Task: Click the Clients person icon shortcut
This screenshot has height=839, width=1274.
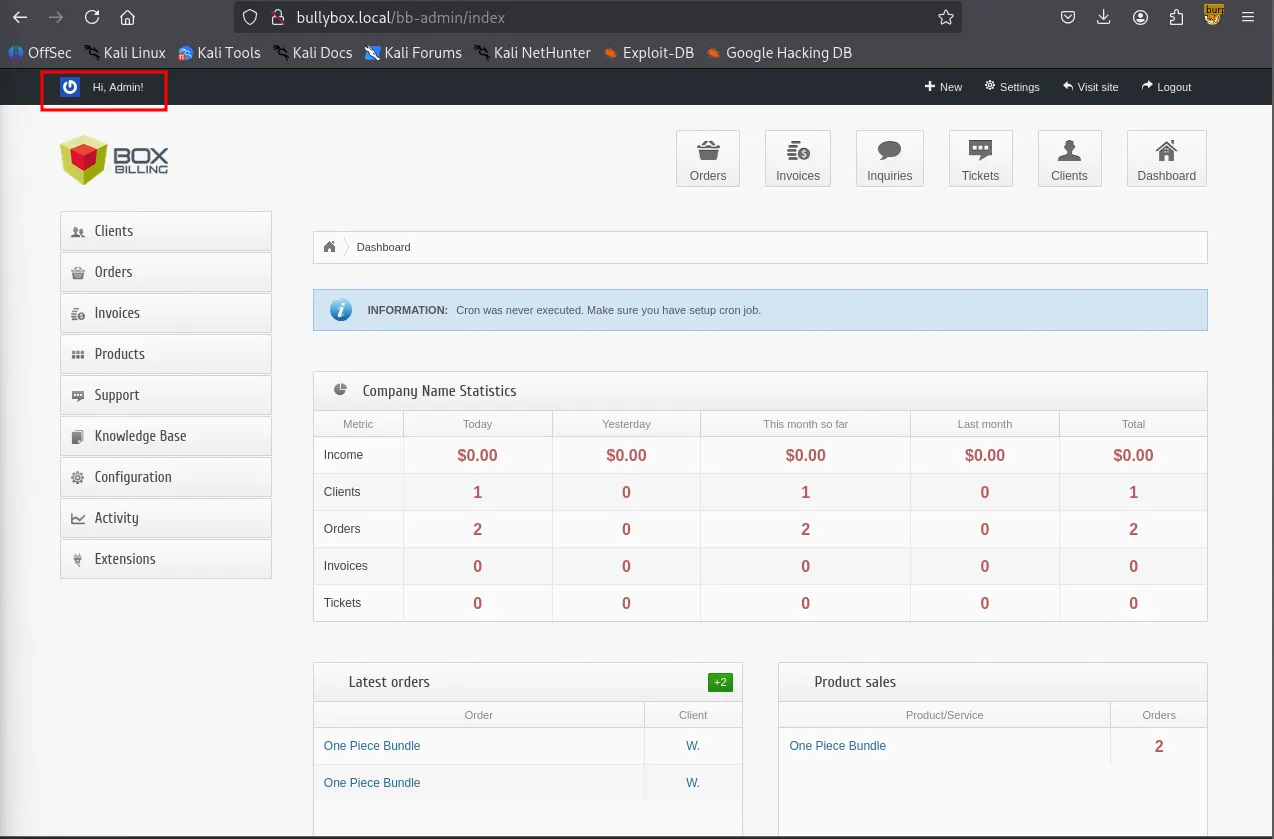Action: [1069, 158]
